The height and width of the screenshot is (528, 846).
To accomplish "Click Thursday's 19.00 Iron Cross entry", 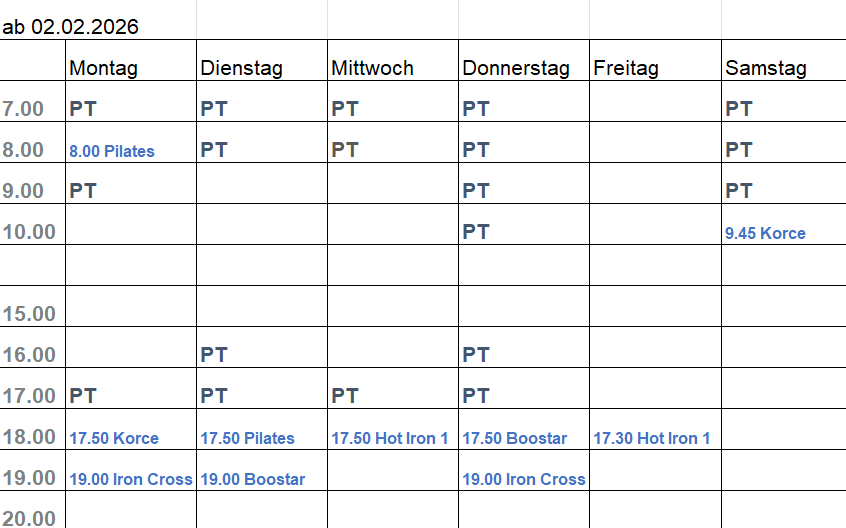I will pos(524,479).
